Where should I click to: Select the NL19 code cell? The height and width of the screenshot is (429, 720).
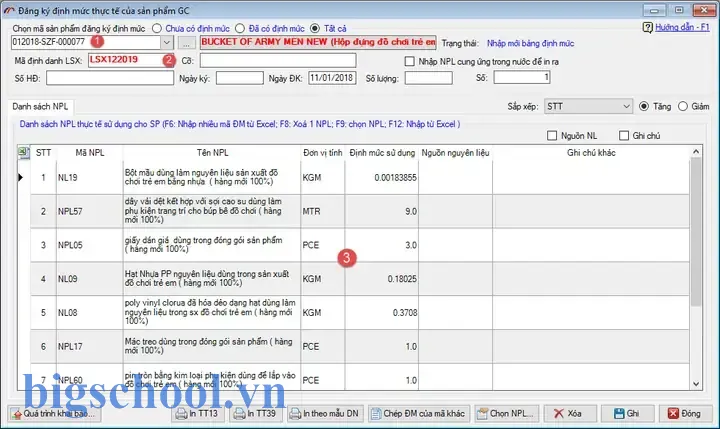90,177
